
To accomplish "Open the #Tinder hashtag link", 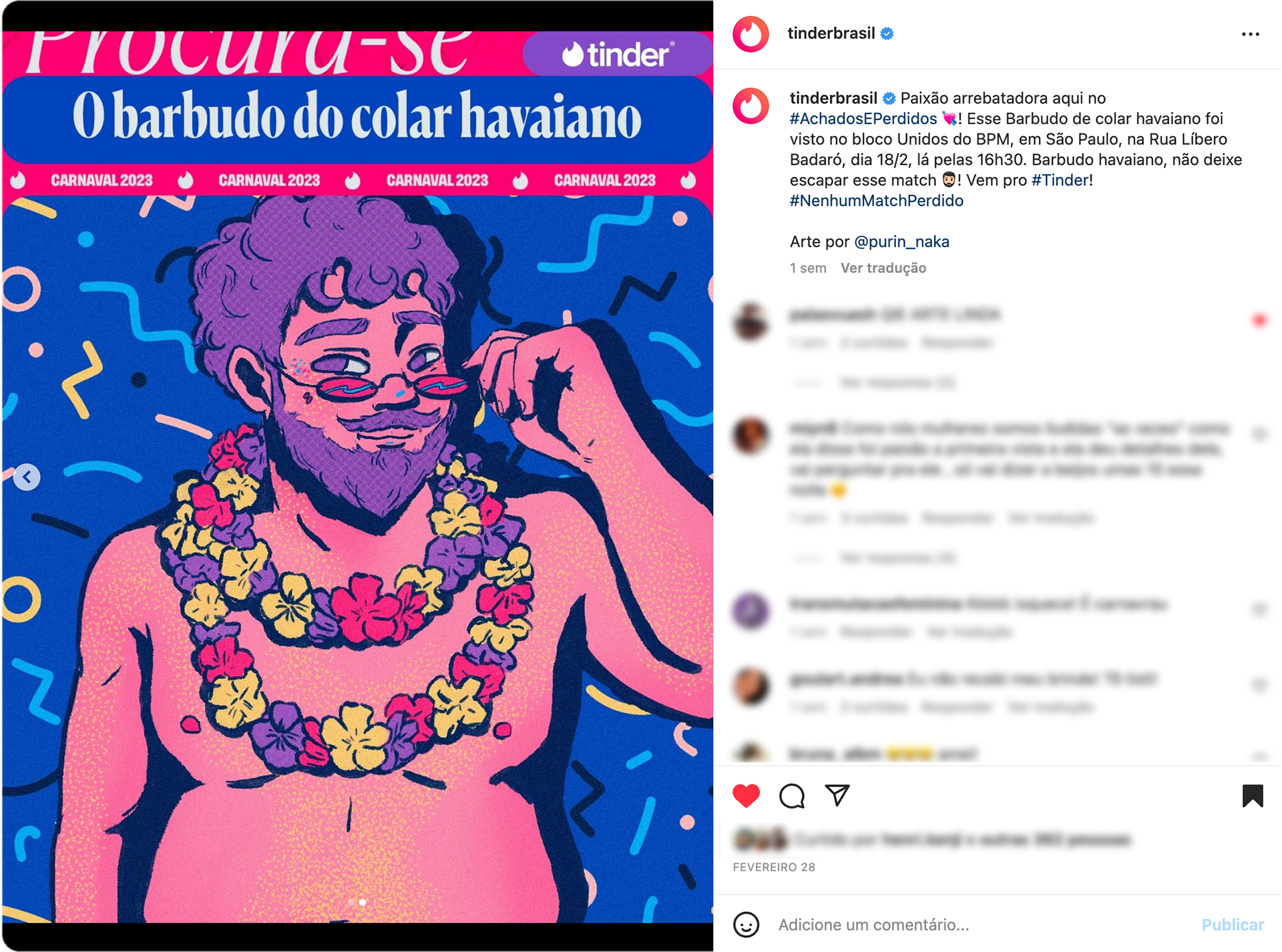I will point(1060,180).
